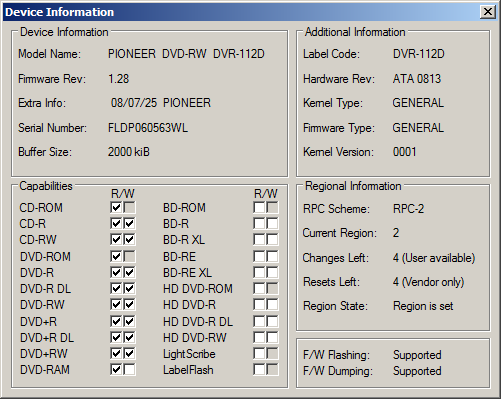The width and height of the screenshot is (501, 399).
Task: Toggle the CD-ROM write checkbox
Action: click(x=130, y=207)
